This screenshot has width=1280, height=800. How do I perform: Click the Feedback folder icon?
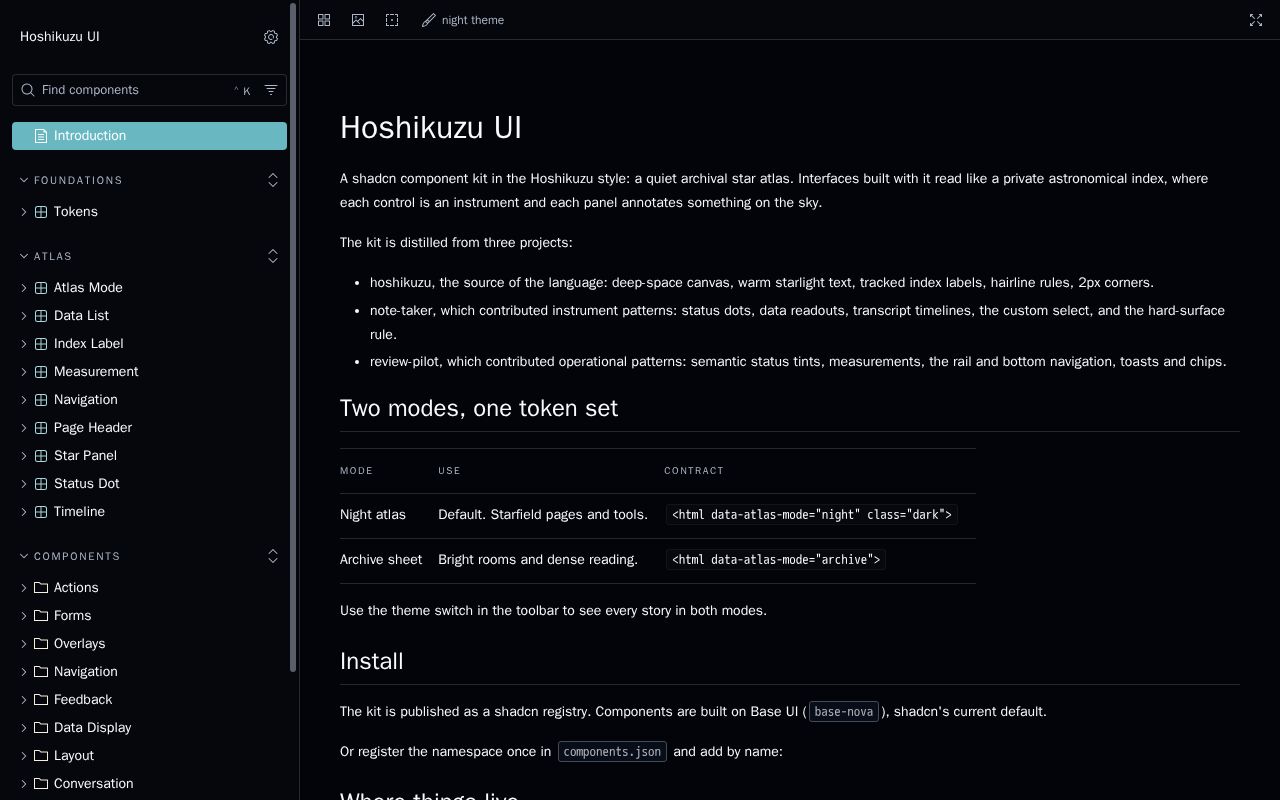pos(41,700)
